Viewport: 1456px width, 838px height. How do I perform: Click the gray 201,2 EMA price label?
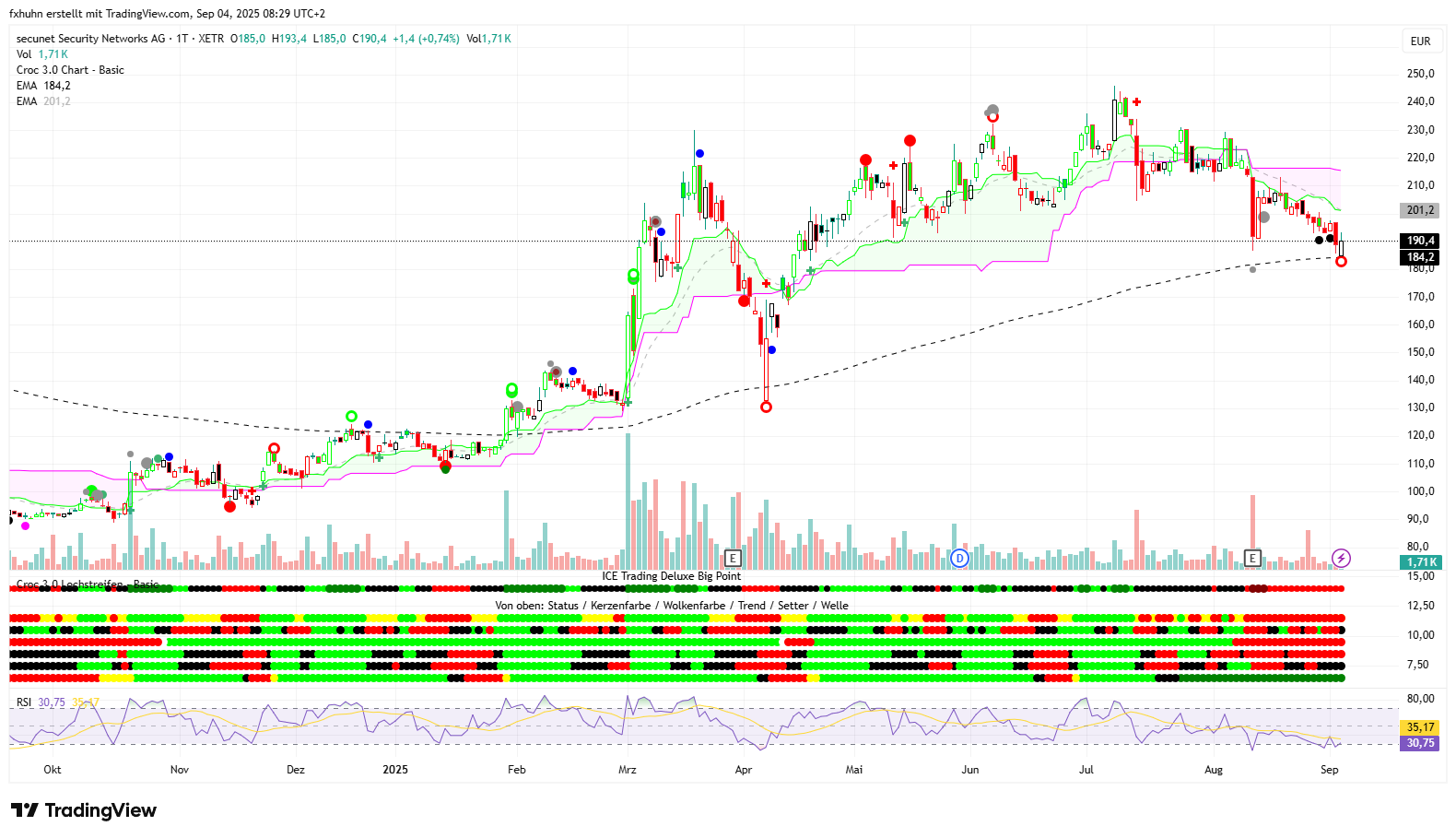click(1419, 210)
